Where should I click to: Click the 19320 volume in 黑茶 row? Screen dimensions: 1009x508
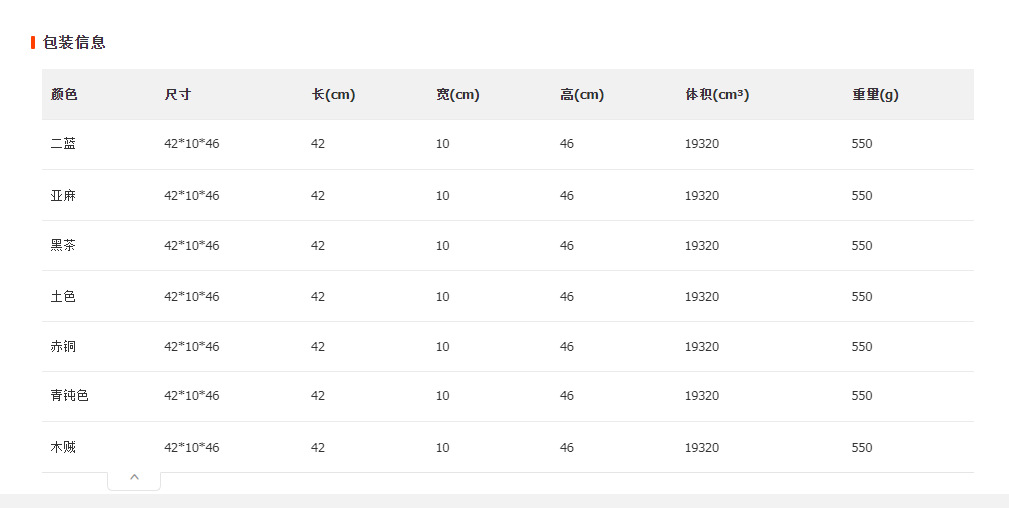702,246
